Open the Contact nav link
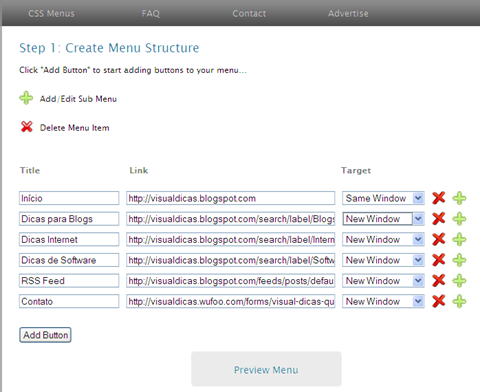This screenshot has height=392, width=480. pyautogui.click(x=249, y=13)
